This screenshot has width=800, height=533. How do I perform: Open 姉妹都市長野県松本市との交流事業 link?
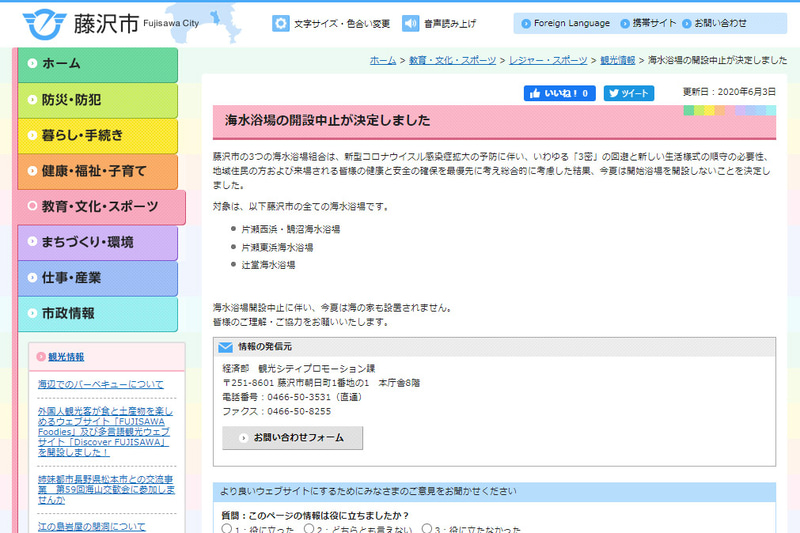[x=106, y=490]
